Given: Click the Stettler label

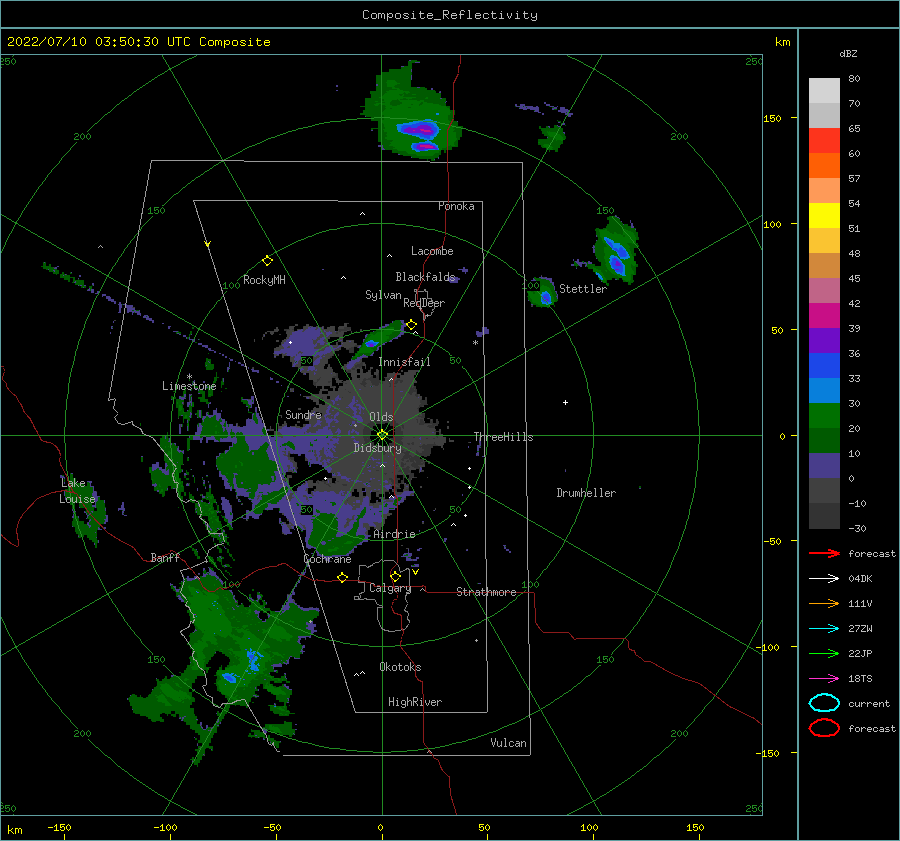Looking at the screenshot, I should coord(583,289).
